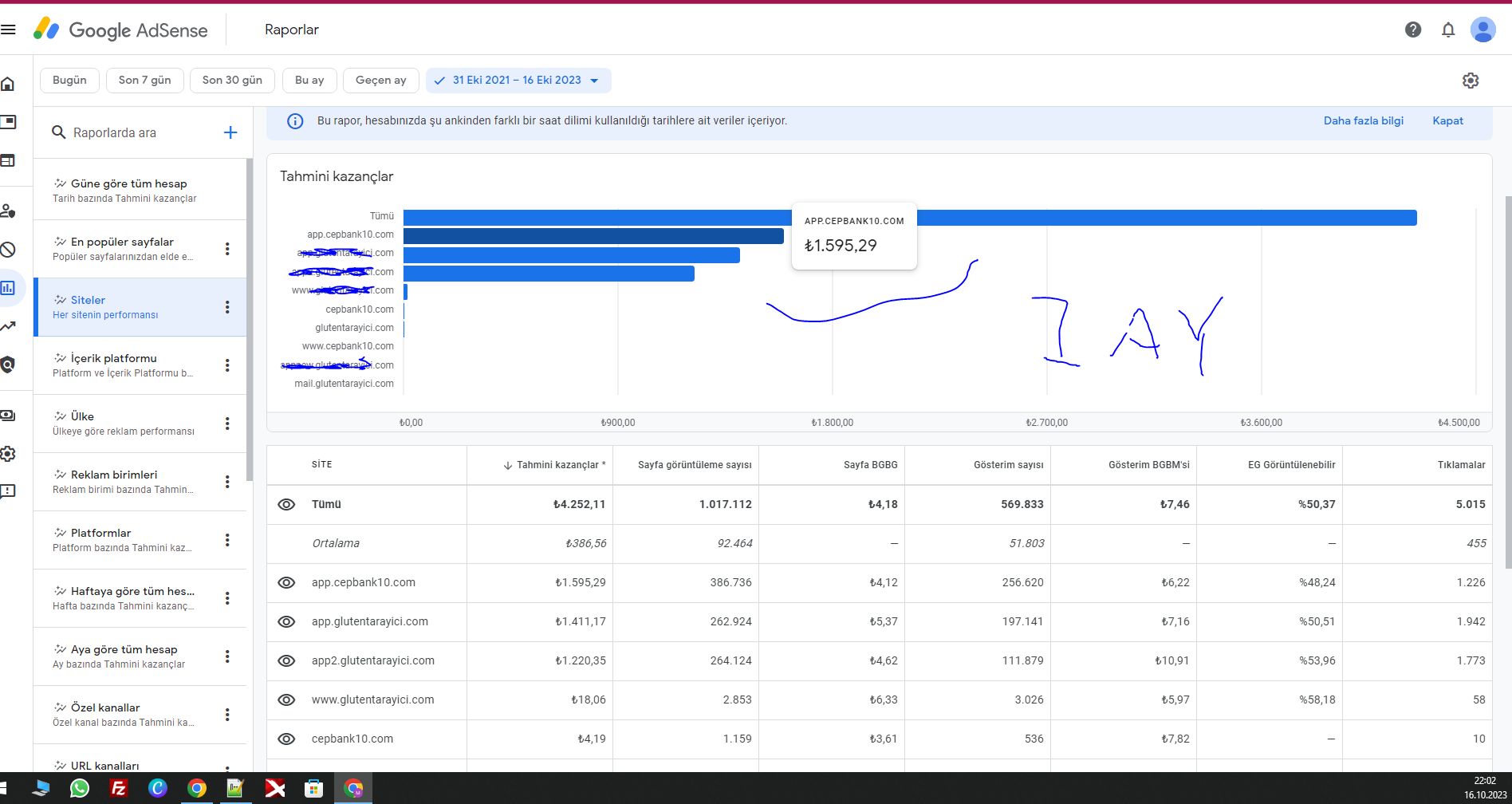Open Microsoft Store from the taskbar
This screenshot has height=804, width=1512.
point(314,789)
